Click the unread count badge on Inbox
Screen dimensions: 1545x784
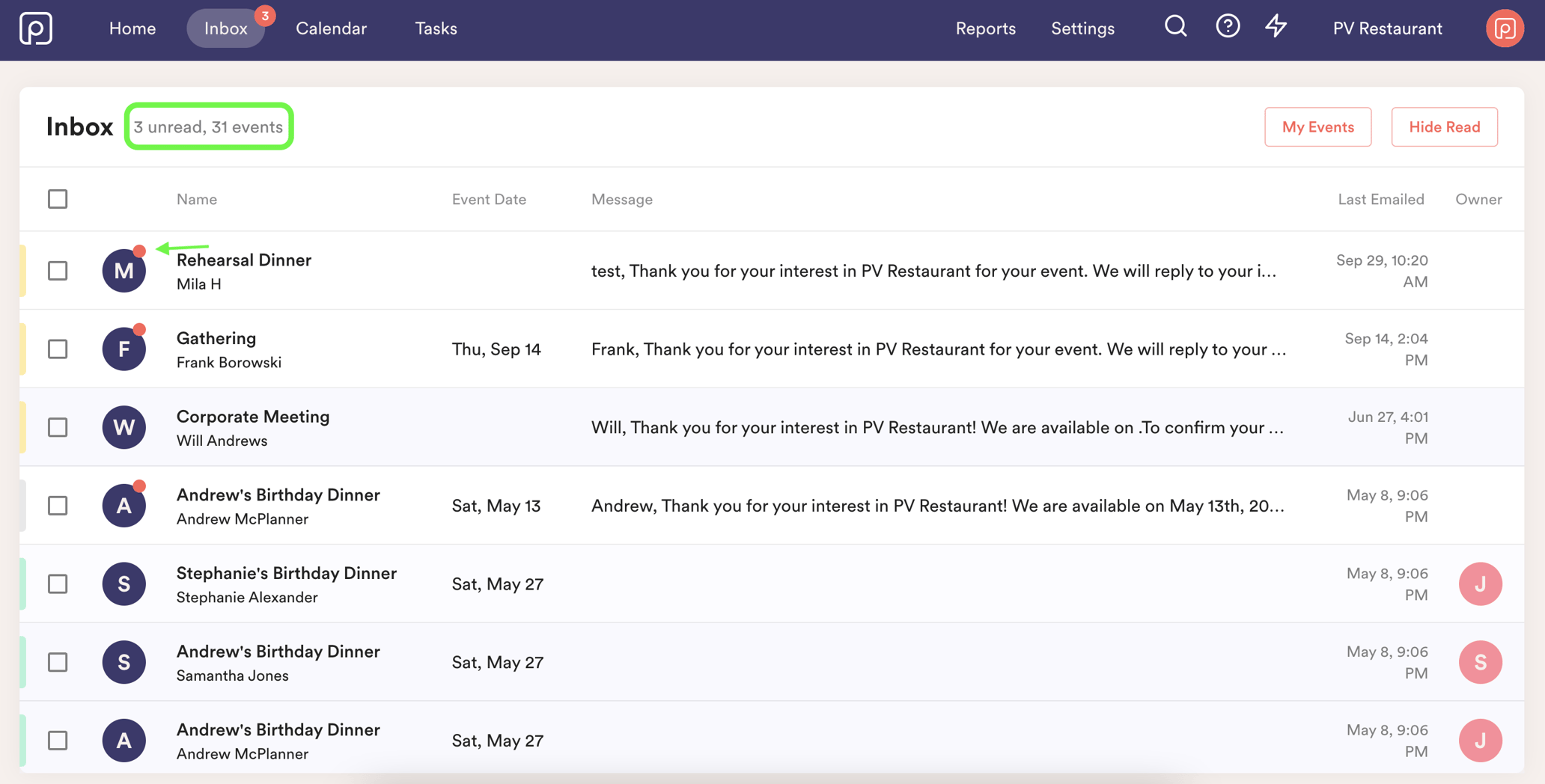(x=266, y=14)
